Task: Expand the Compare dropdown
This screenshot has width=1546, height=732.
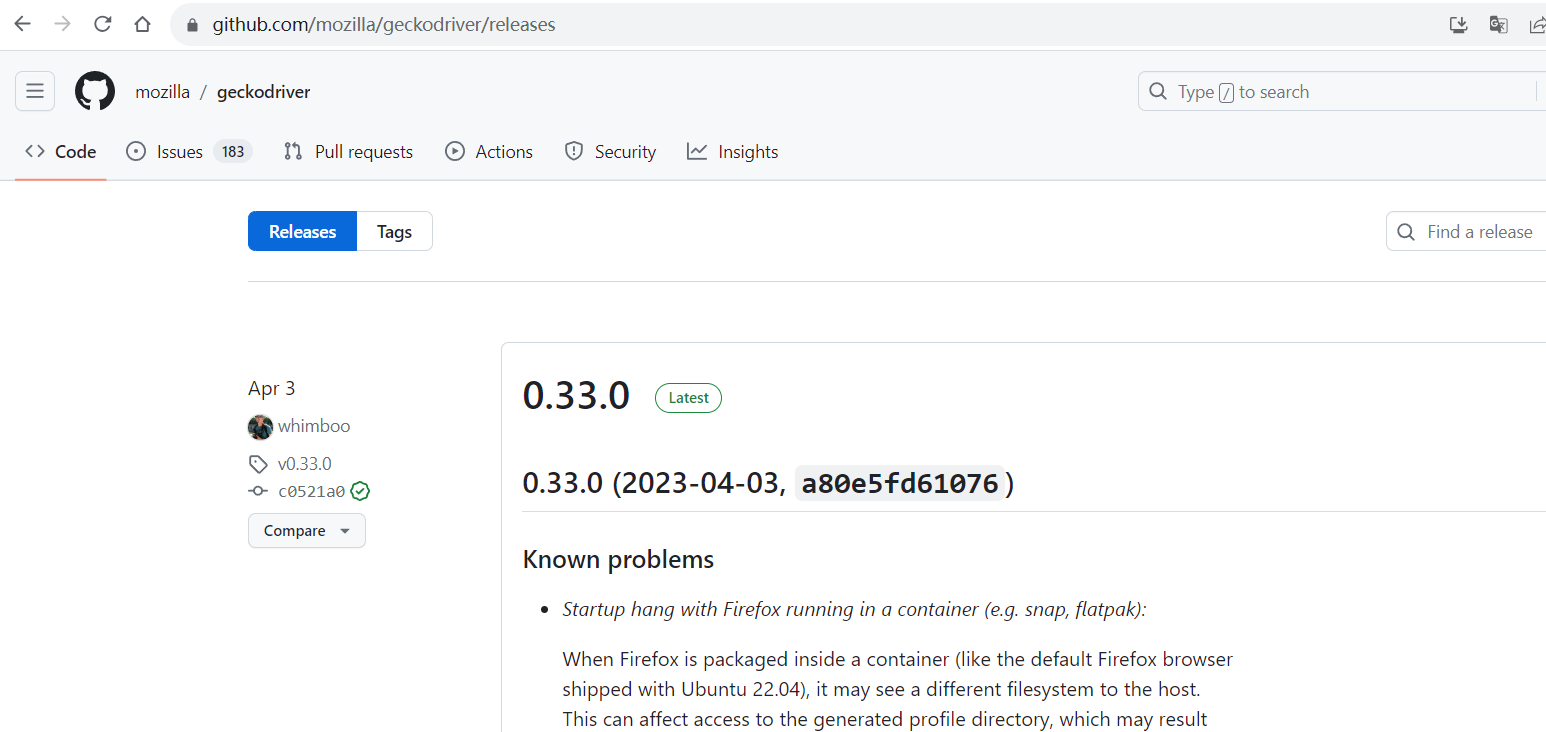Action: pyautogui.click(x=307, y=531)
